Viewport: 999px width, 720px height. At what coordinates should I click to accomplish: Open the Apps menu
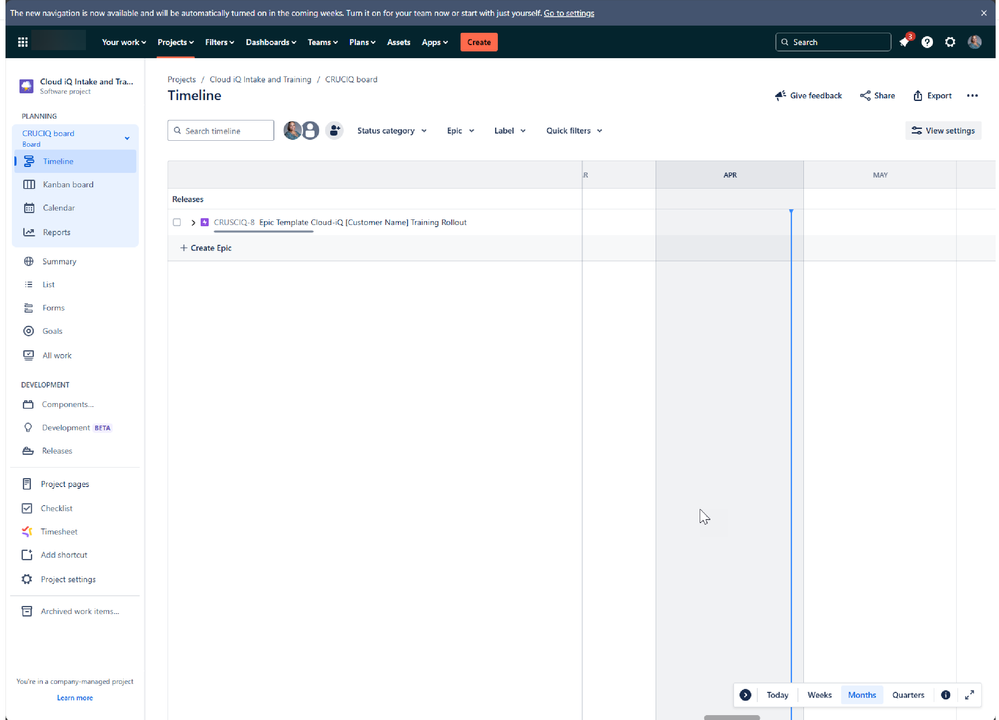point(435,42)
